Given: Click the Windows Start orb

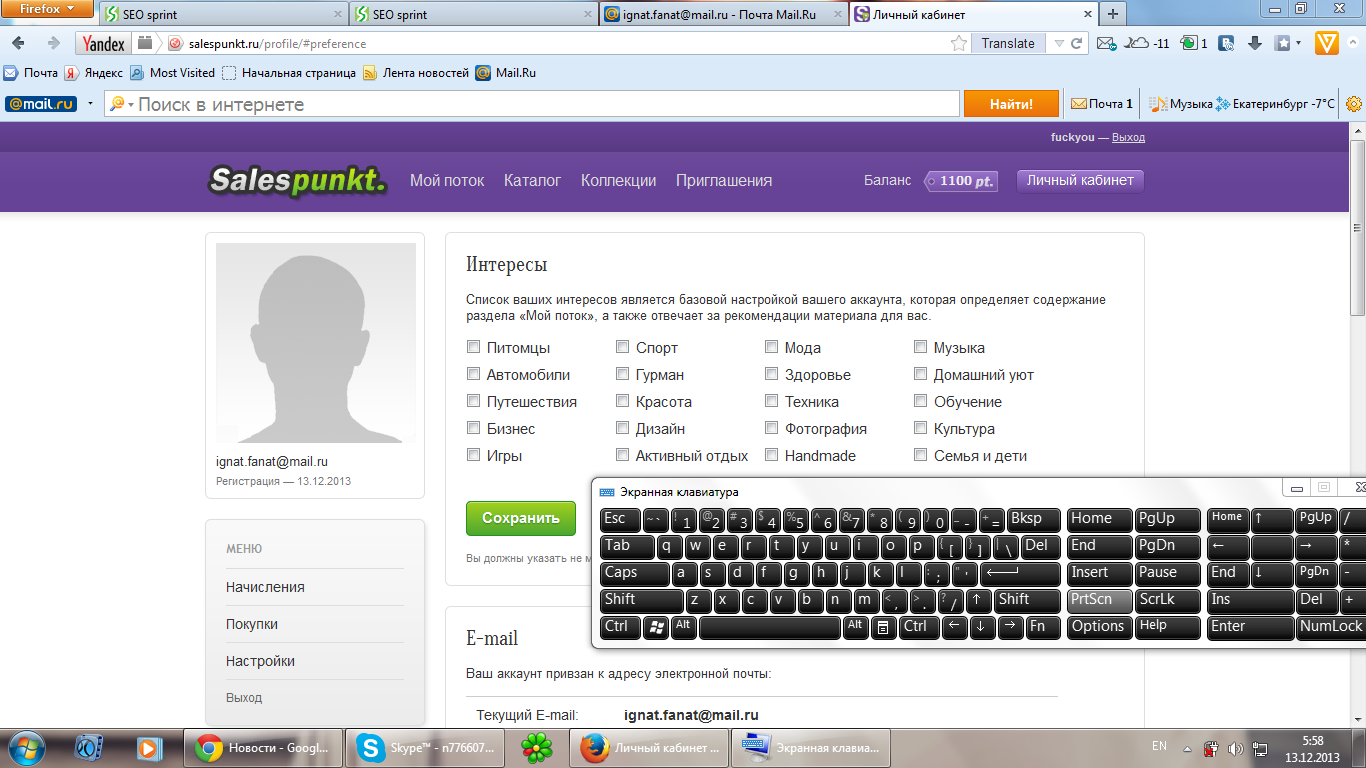Looking at the screenshot, I should click(27, 747).
